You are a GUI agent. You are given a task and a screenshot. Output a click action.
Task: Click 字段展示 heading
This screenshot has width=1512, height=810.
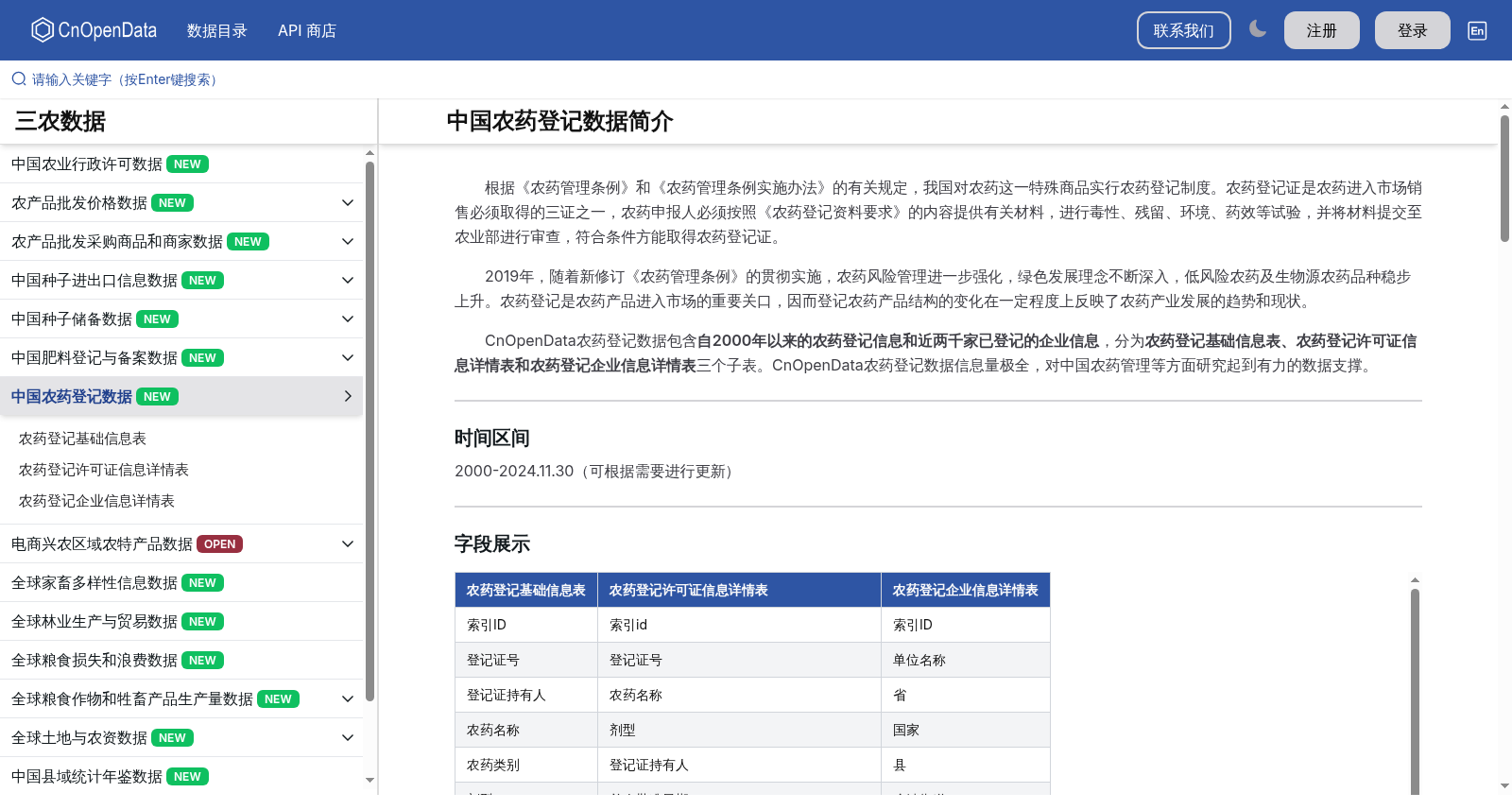coord(492,543)
